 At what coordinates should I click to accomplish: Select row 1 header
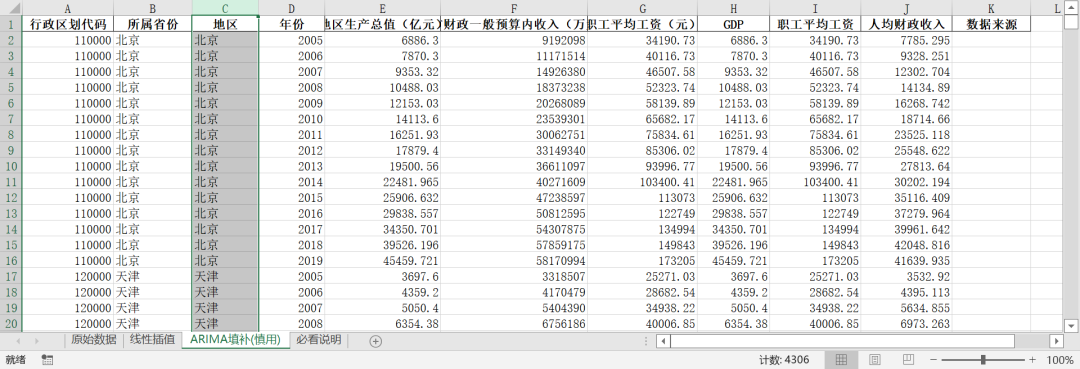[11, 24]
